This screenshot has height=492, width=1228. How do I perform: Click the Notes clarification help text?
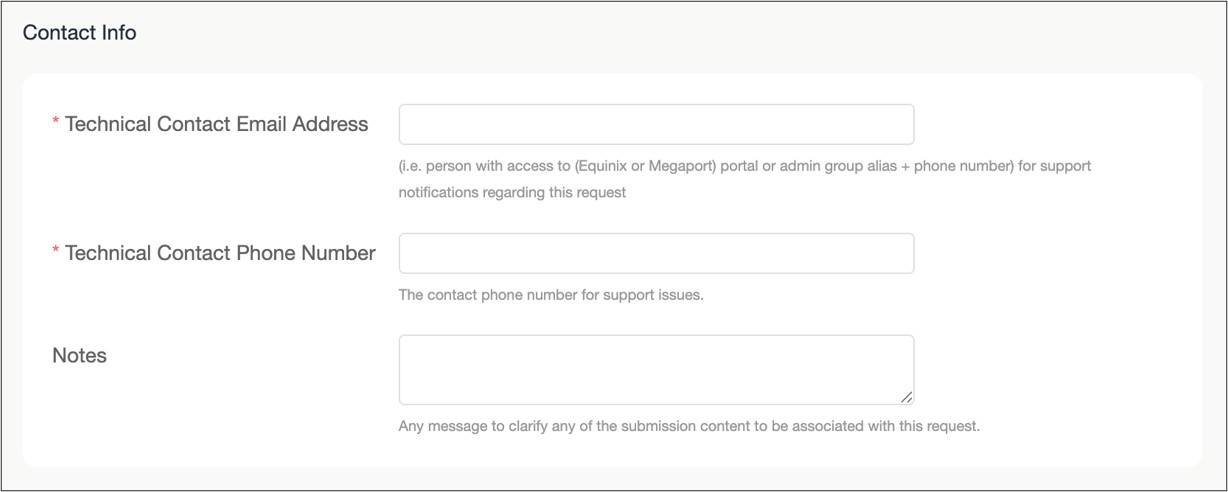pos(689,426)
